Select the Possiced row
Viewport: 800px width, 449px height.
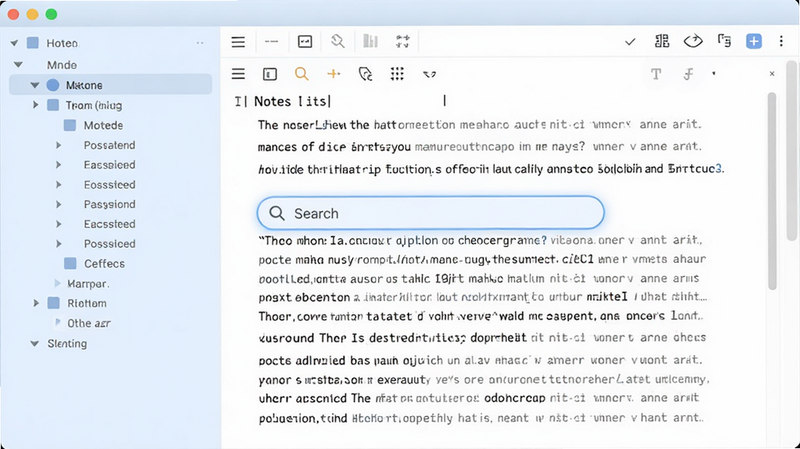[110, 244]
